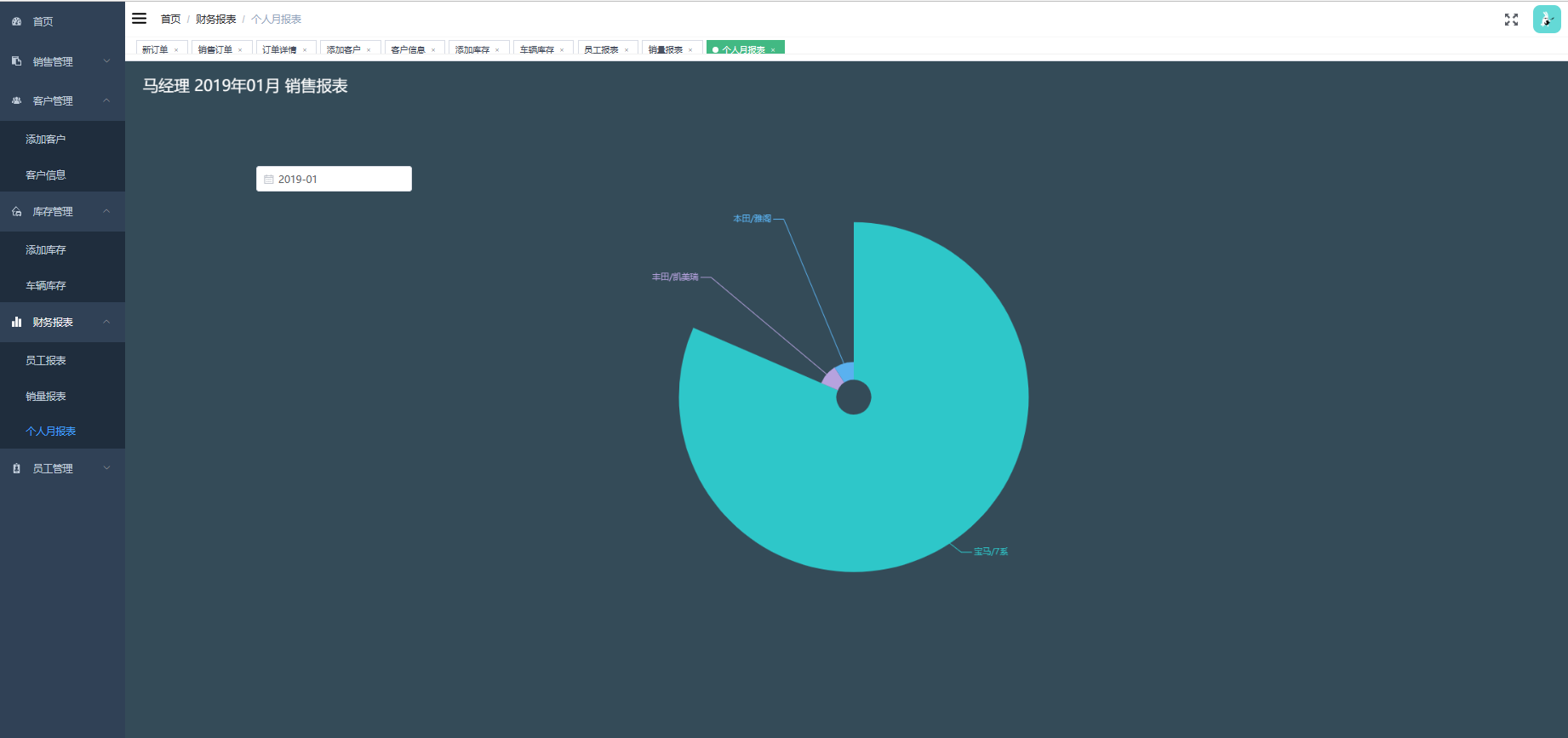Click the small purple 丰田/凯美瑞 pie slice

click(x=832, y=379)
